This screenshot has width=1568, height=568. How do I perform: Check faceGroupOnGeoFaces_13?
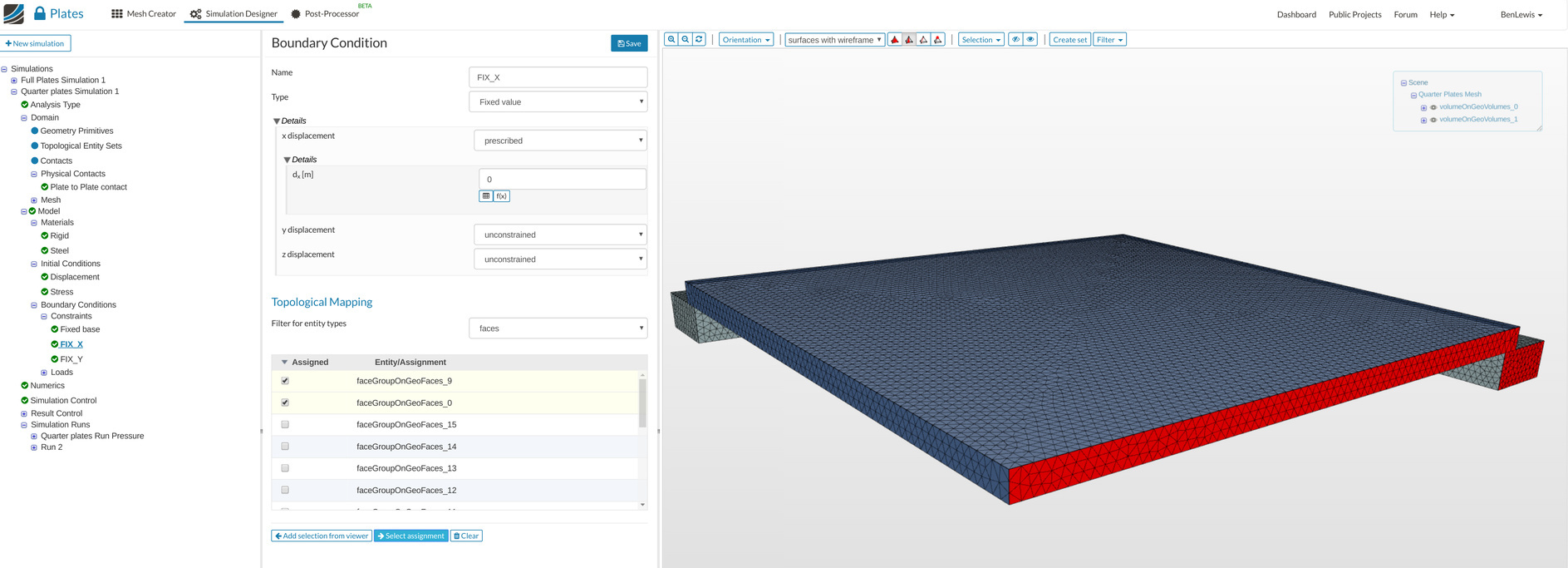coord(285,468)
